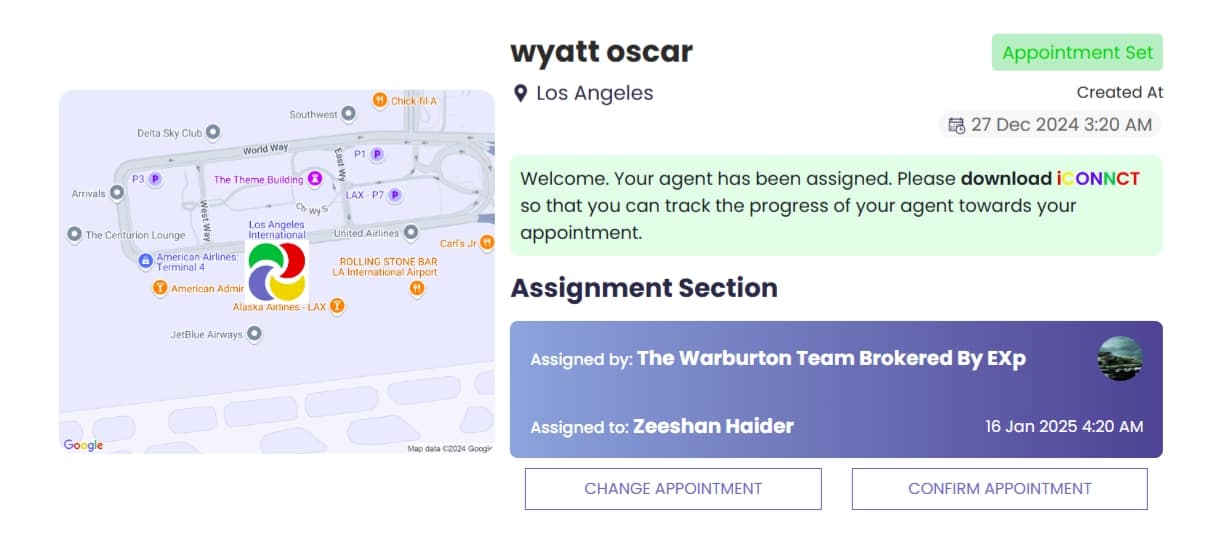Open the assigner's profile avatar
The width and height of the screenshot is (1211, 545).
click(x=1120, y=358)
